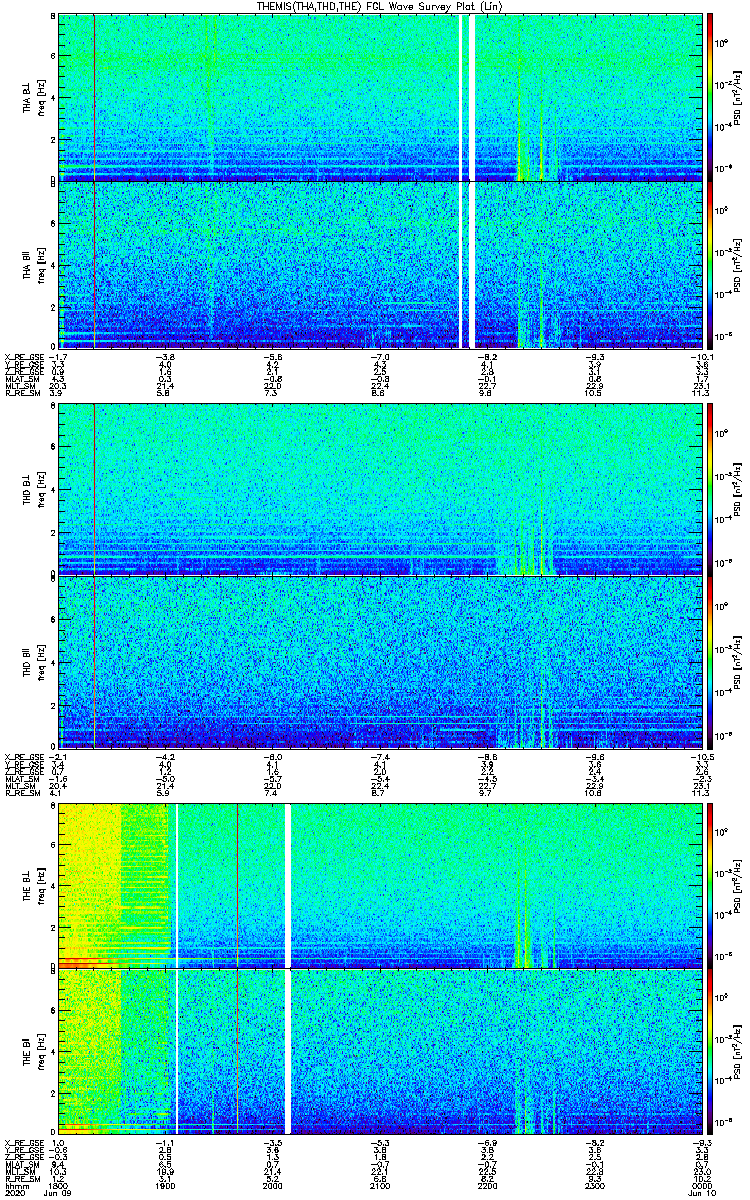
Task: Click the wide white data gap in THE B-perpendicular panel
Action: pyautogui.click(x=288, y=886)
